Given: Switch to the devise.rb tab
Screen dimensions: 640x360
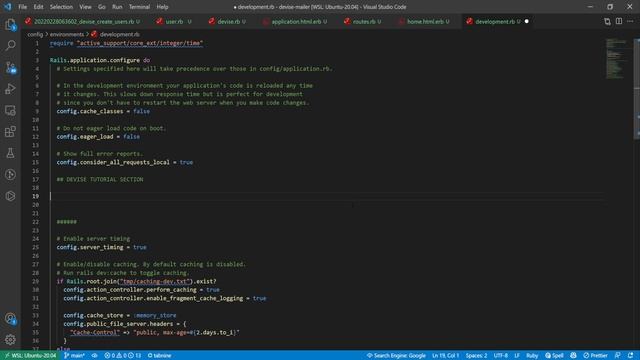Looking at the screenshot, I should point(229,21).
